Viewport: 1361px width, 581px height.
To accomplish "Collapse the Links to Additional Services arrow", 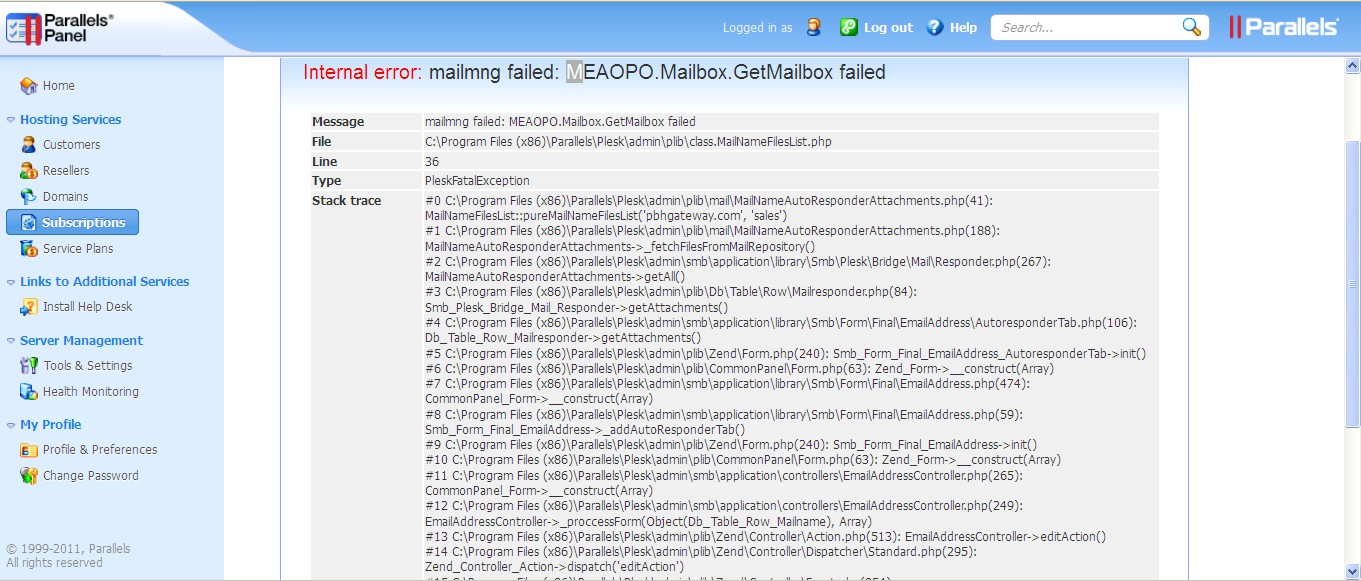I will [x=11, y=282].
